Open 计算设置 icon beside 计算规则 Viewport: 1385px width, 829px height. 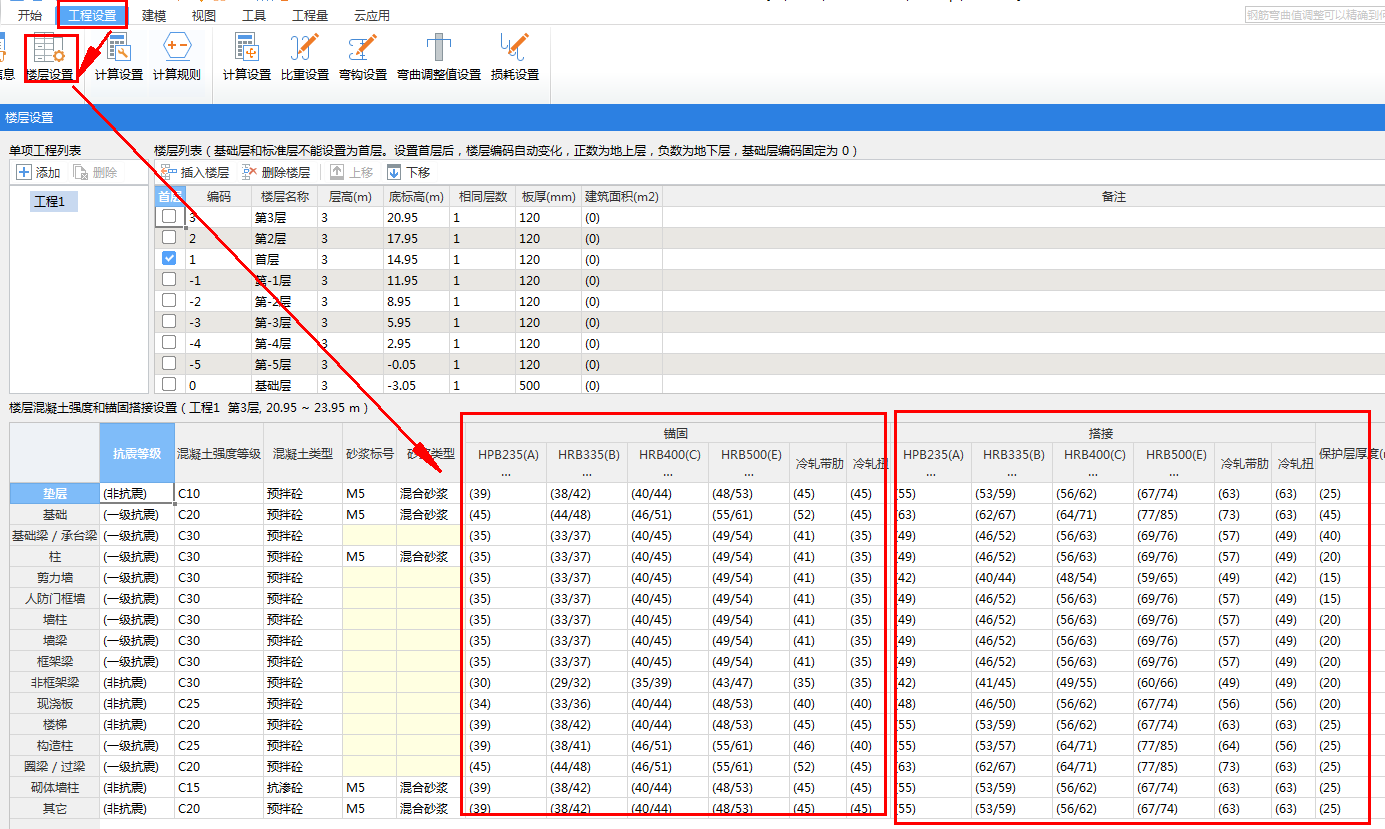[119, 57]
